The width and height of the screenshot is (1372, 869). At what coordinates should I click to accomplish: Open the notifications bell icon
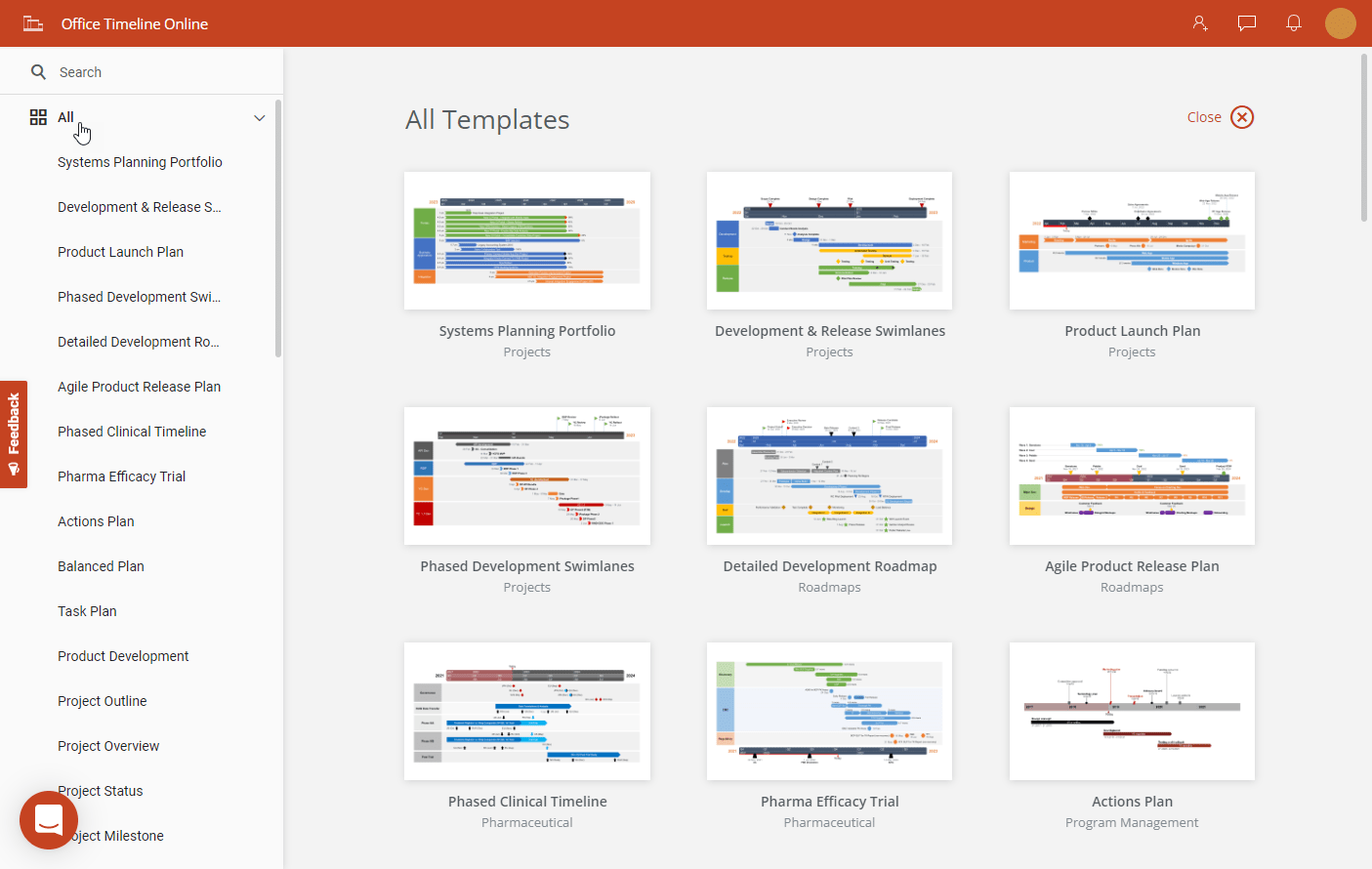point(1294,23)
